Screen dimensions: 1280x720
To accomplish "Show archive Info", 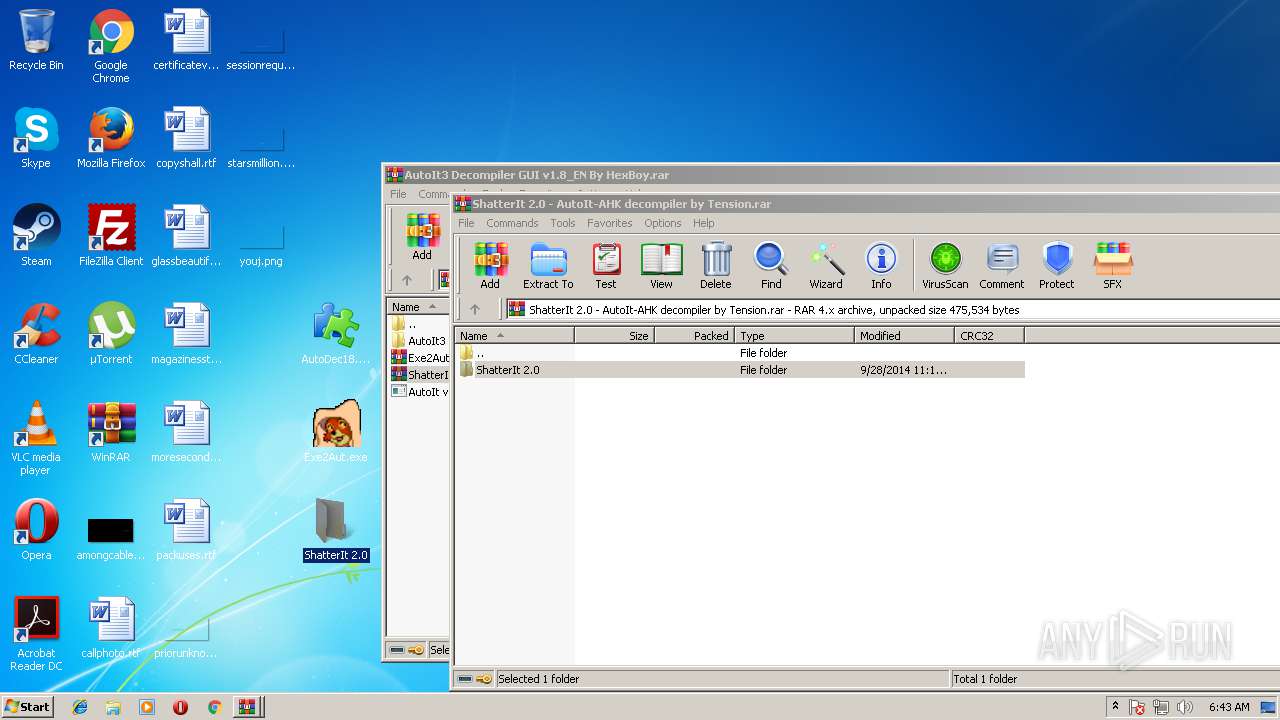I will (881, 266).
